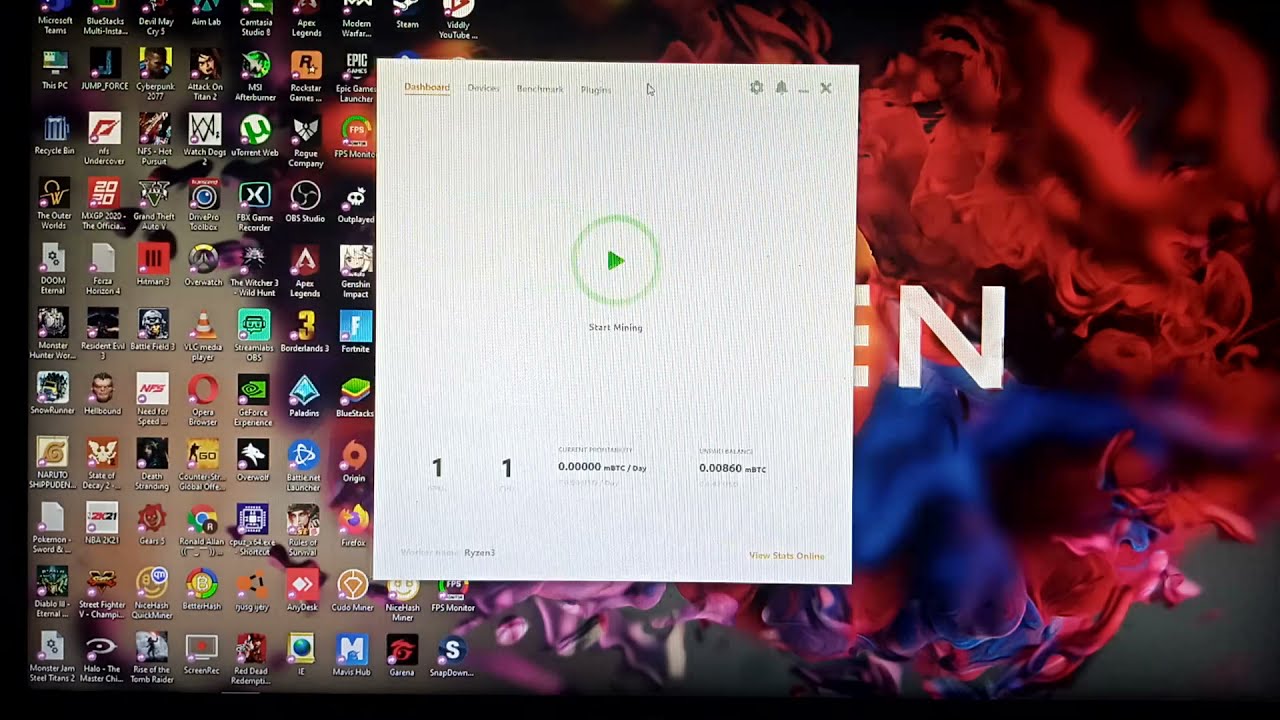Click the FBX Game Recorder icon
Image resolution: width=1280 pixels, height=720 pixels.
255,206
